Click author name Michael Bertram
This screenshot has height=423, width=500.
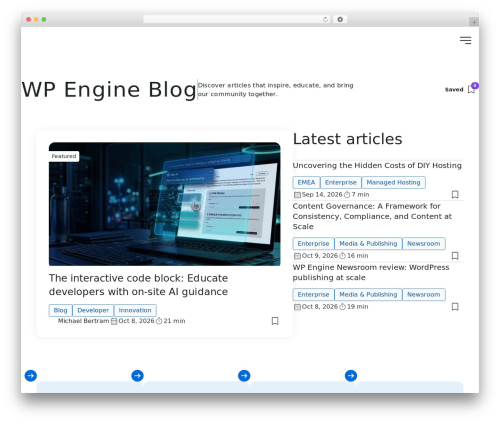point(83,321)
